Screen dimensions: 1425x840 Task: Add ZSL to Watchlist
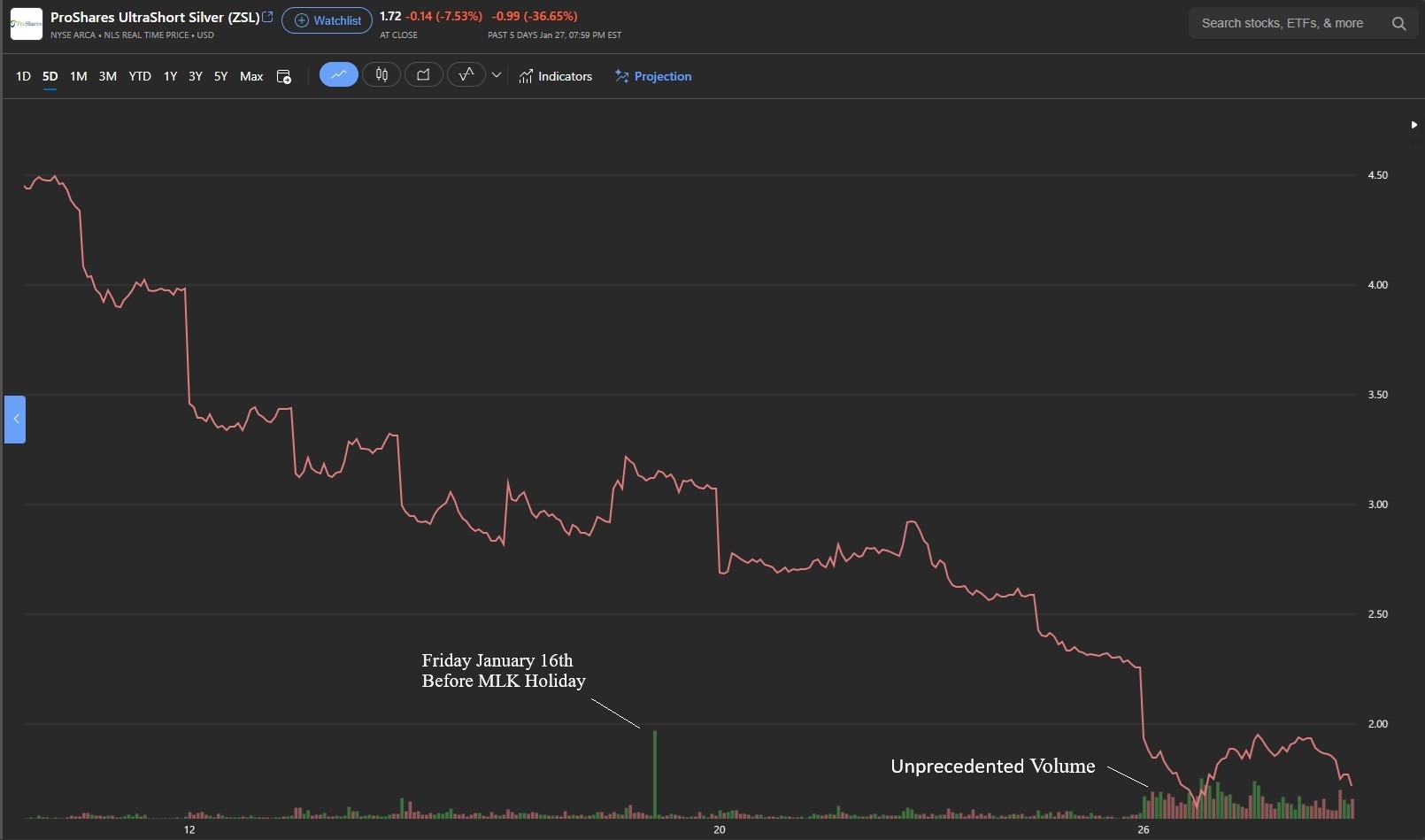coord(327,20)
